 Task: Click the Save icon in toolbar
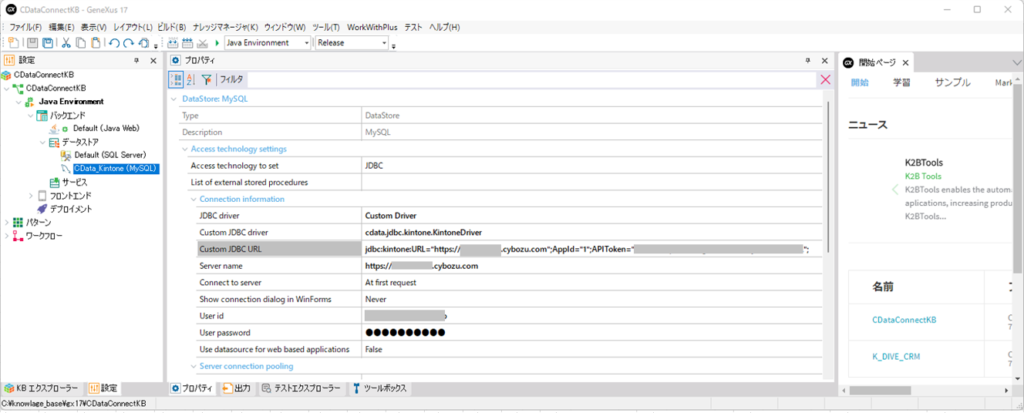coord(32,42)
